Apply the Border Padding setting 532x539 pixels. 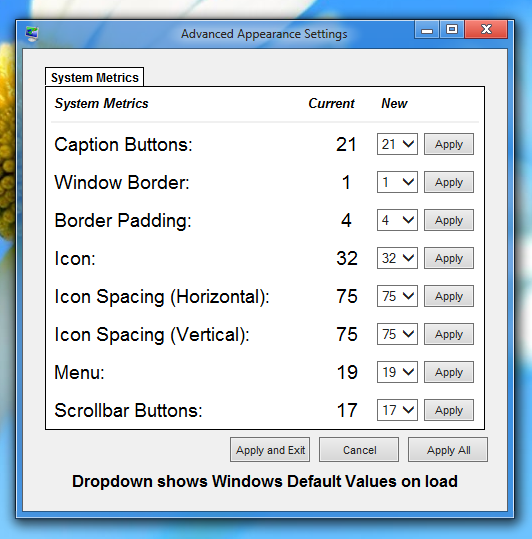(449, 220)
